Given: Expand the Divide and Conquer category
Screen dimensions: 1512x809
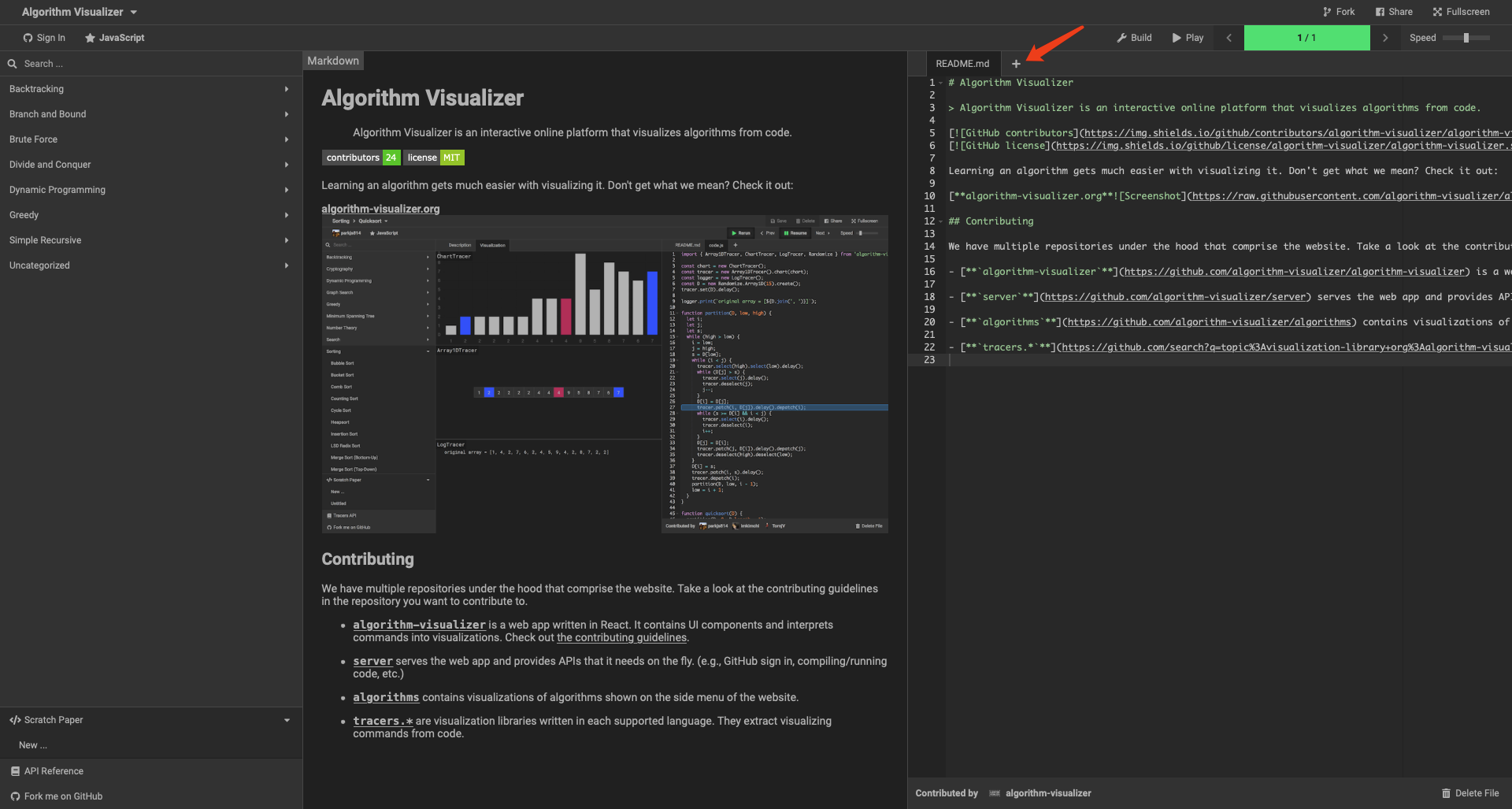Looking at the screenshot, I should click(x=150, y=165).
